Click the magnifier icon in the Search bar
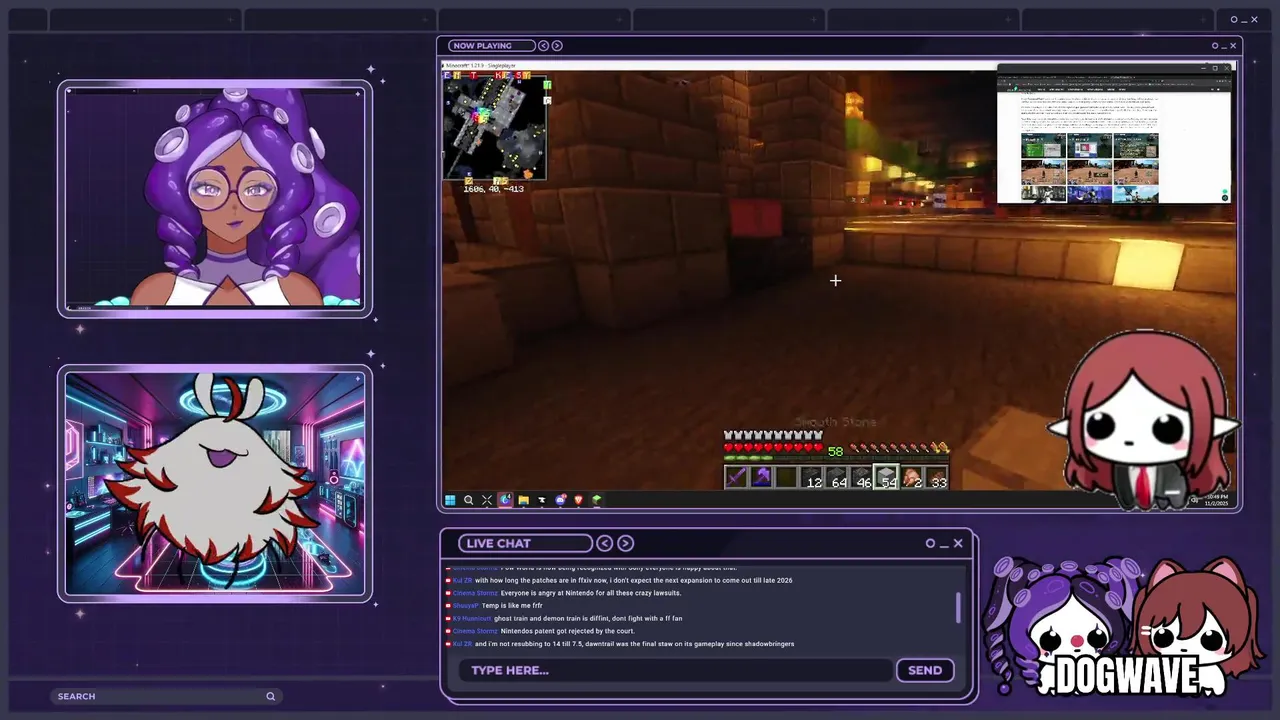 (x=270, y=696)
